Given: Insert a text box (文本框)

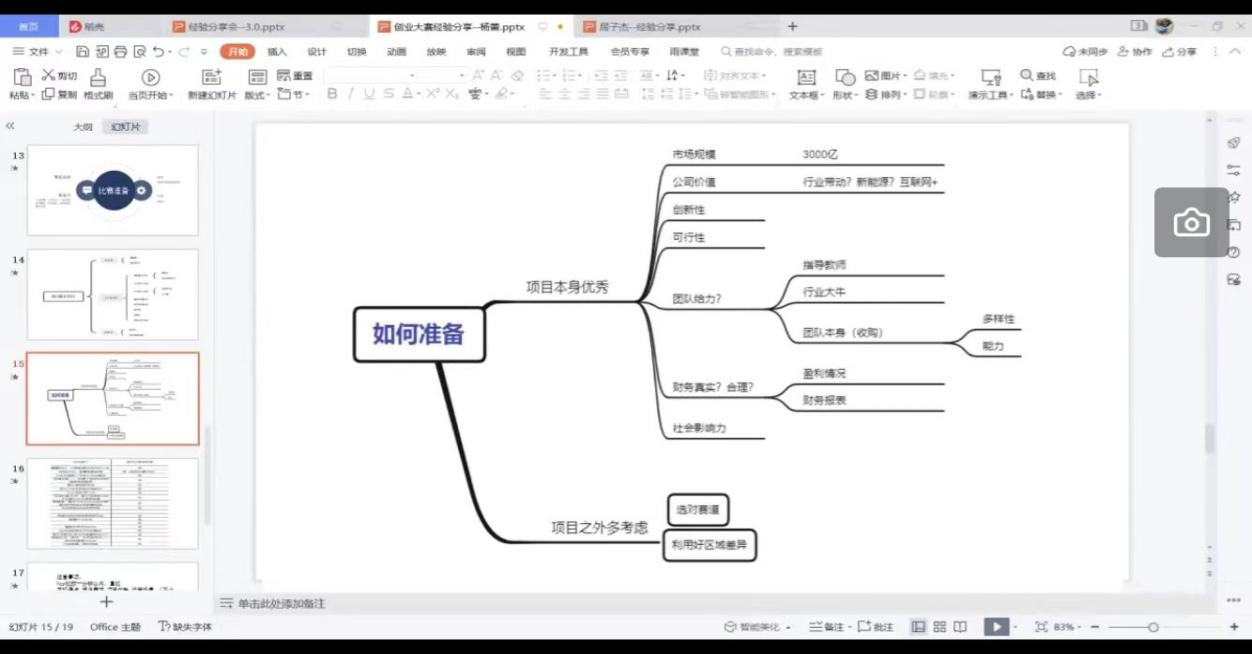Looking at the screenshot, I should [x=806, y=78].
